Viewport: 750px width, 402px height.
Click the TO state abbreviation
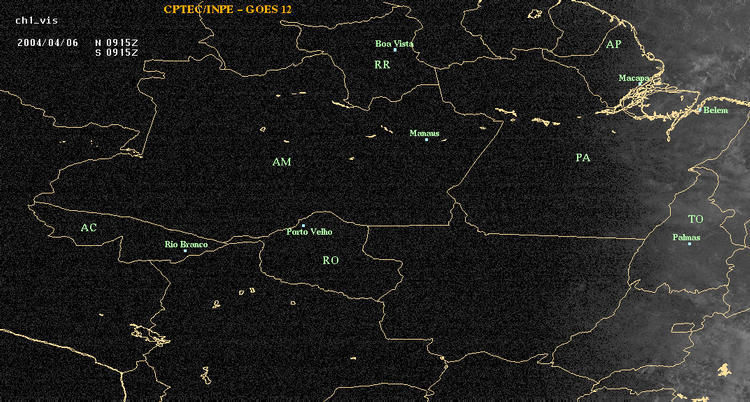695,219
